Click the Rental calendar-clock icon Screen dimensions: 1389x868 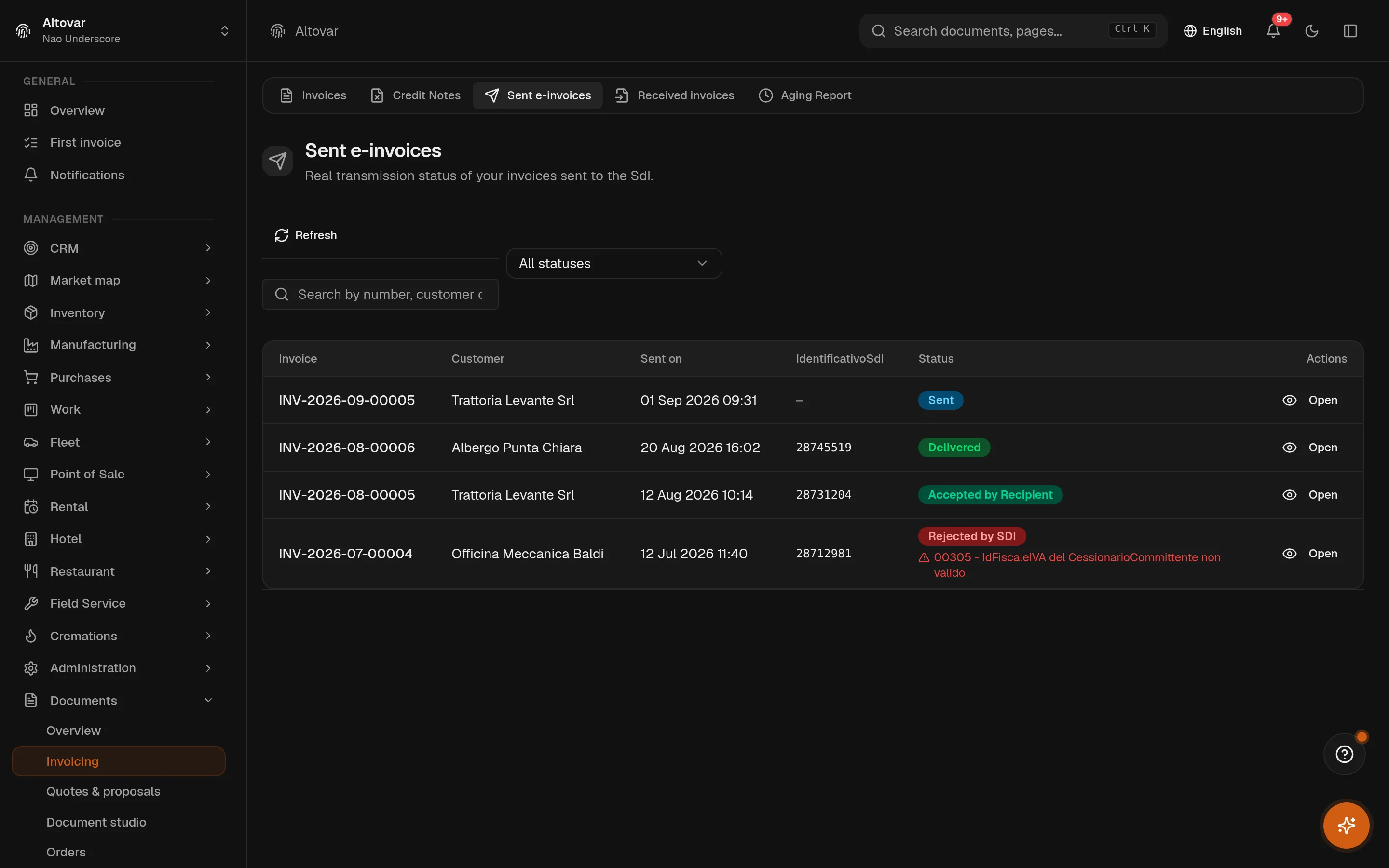point(31,506)
